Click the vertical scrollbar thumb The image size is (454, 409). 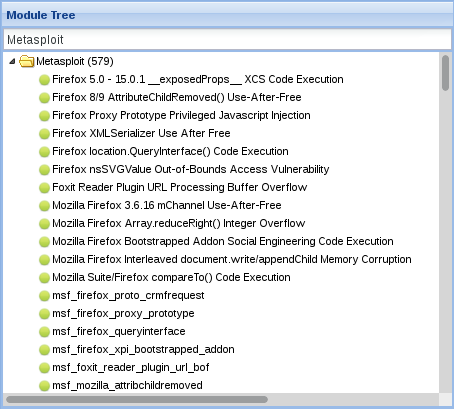point(445,73)
